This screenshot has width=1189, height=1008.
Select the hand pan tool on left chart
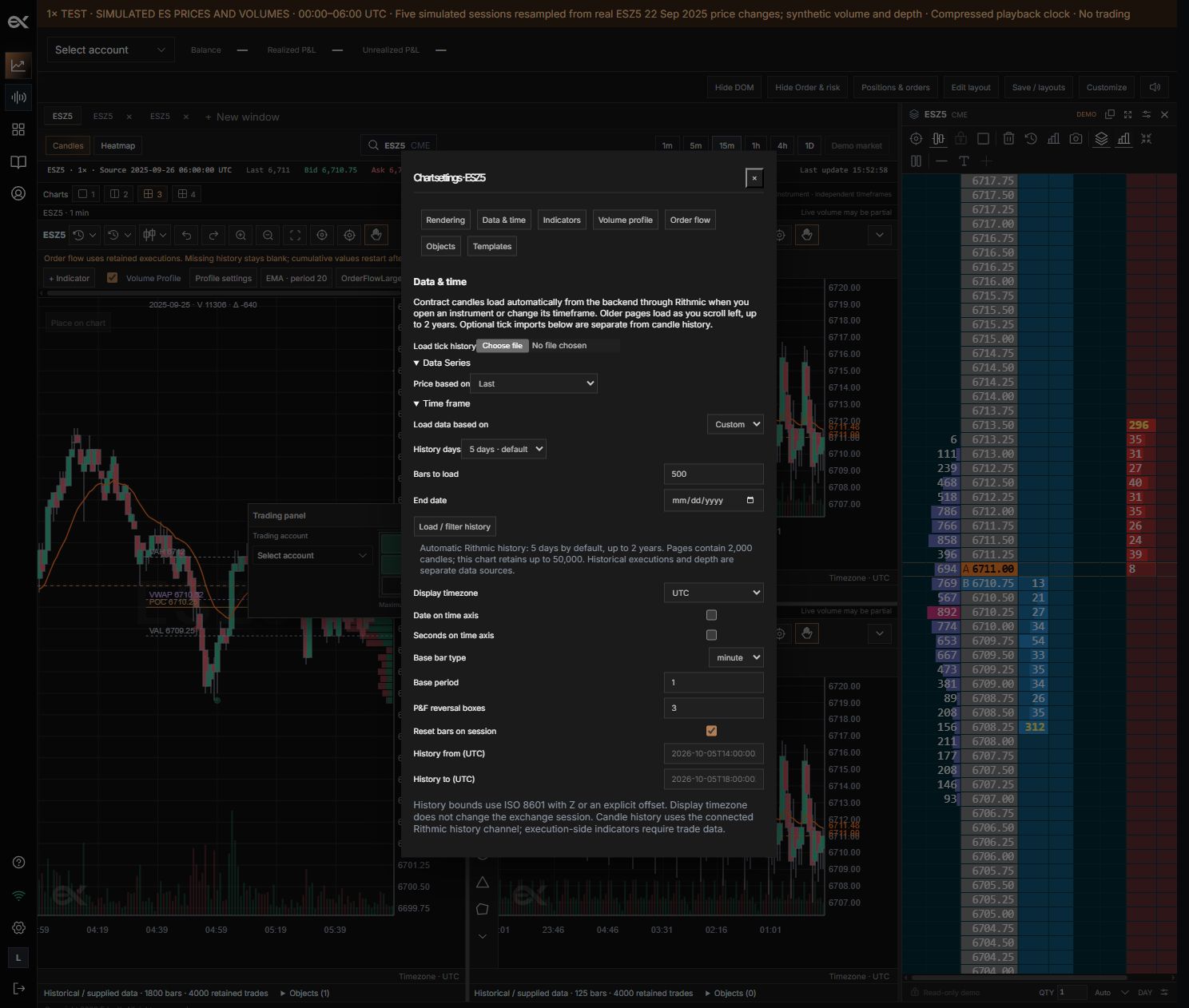pos(376,235)
